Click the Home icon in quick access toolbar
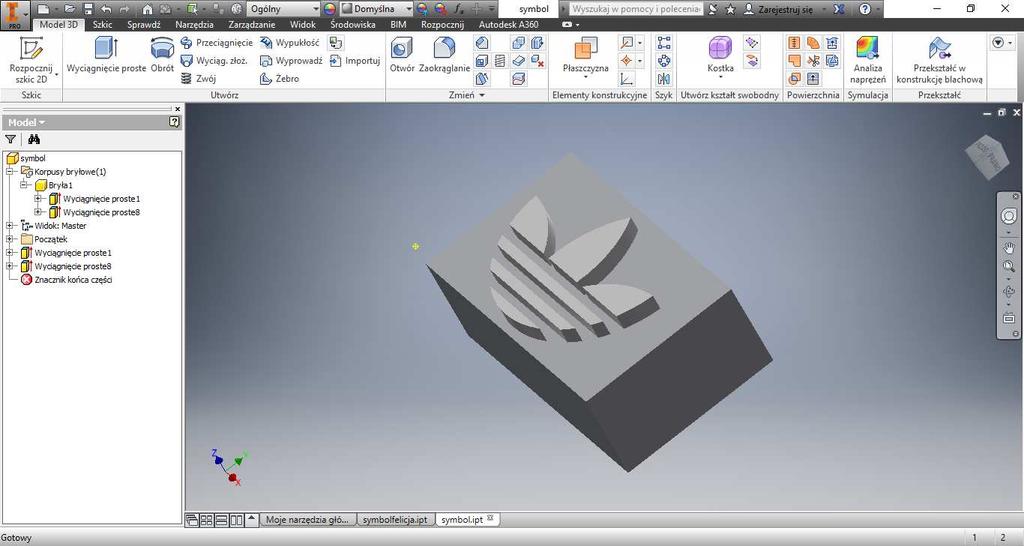The width and height of the screenshot is (1024, 546). 148,9
